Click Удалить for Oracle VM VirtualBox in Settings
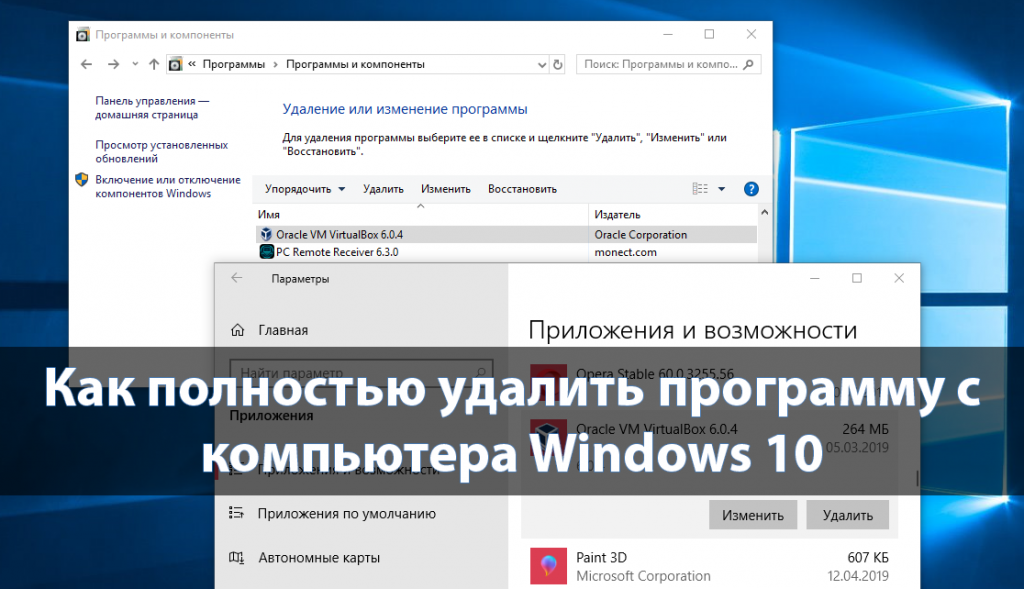The width and height of the screenshot is (1024, 589). 847,514
